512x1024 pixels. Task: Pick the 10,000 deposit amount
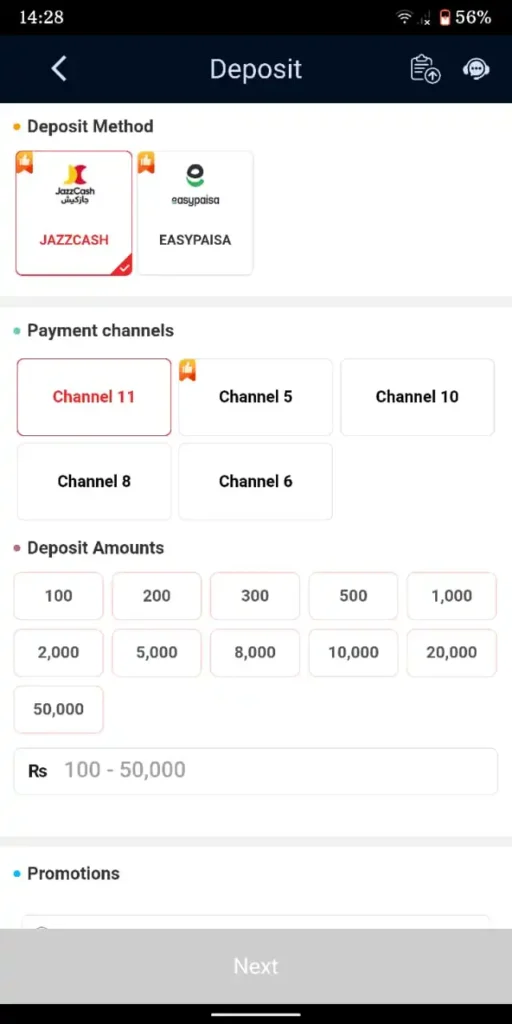coord(353,652)
